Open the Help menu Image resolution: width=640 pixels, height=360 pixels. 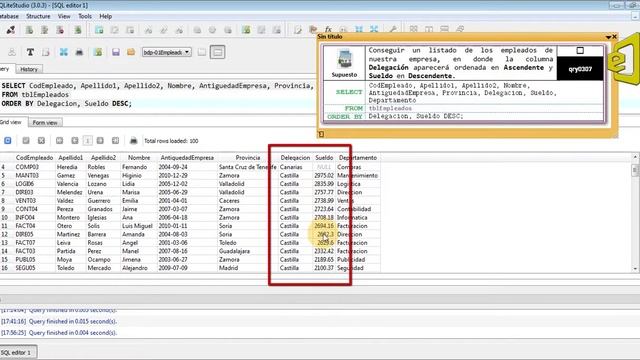coord(105,16)
